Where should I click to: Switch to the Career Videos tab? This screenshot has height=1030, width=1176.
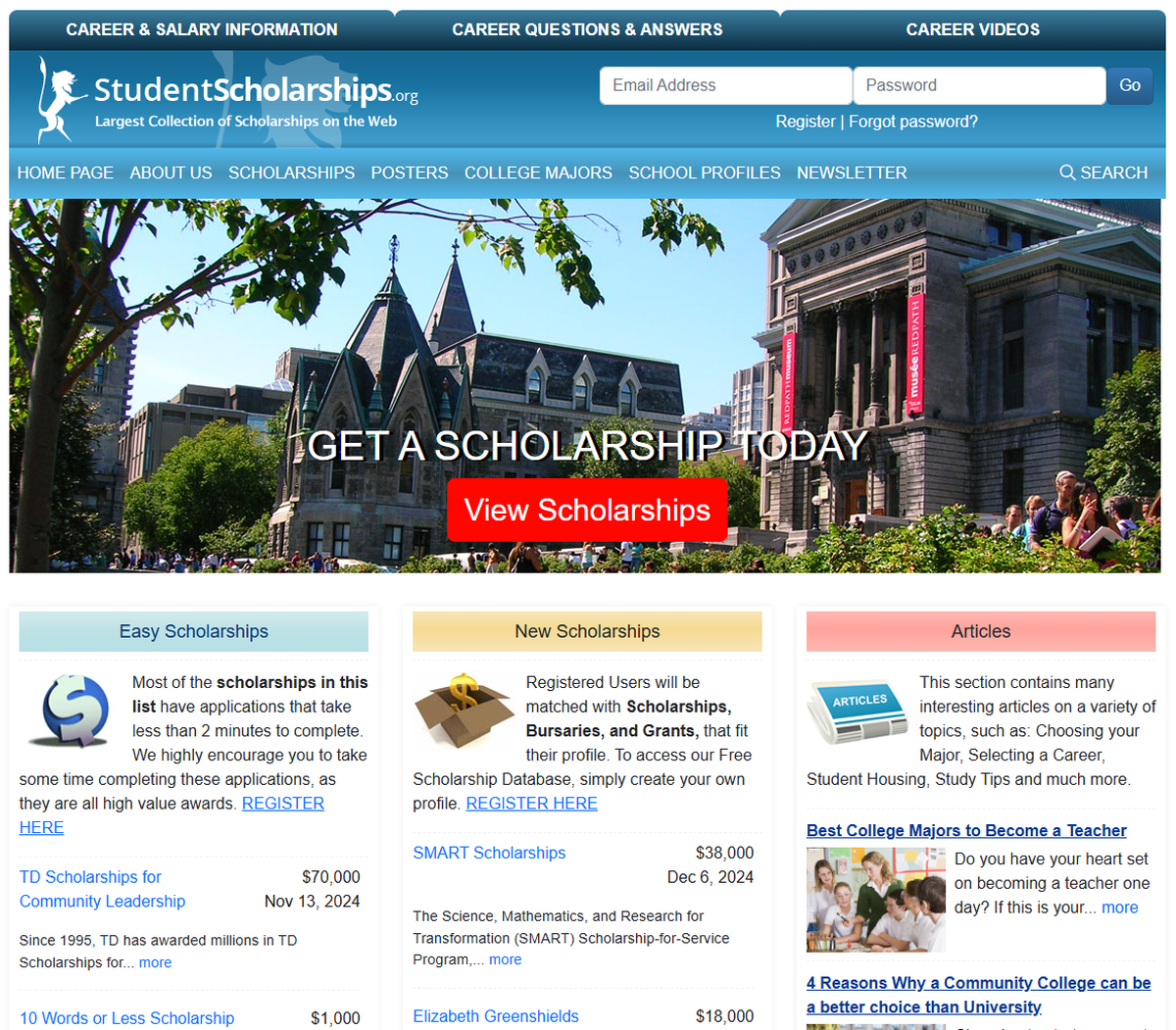coord(972,29)
